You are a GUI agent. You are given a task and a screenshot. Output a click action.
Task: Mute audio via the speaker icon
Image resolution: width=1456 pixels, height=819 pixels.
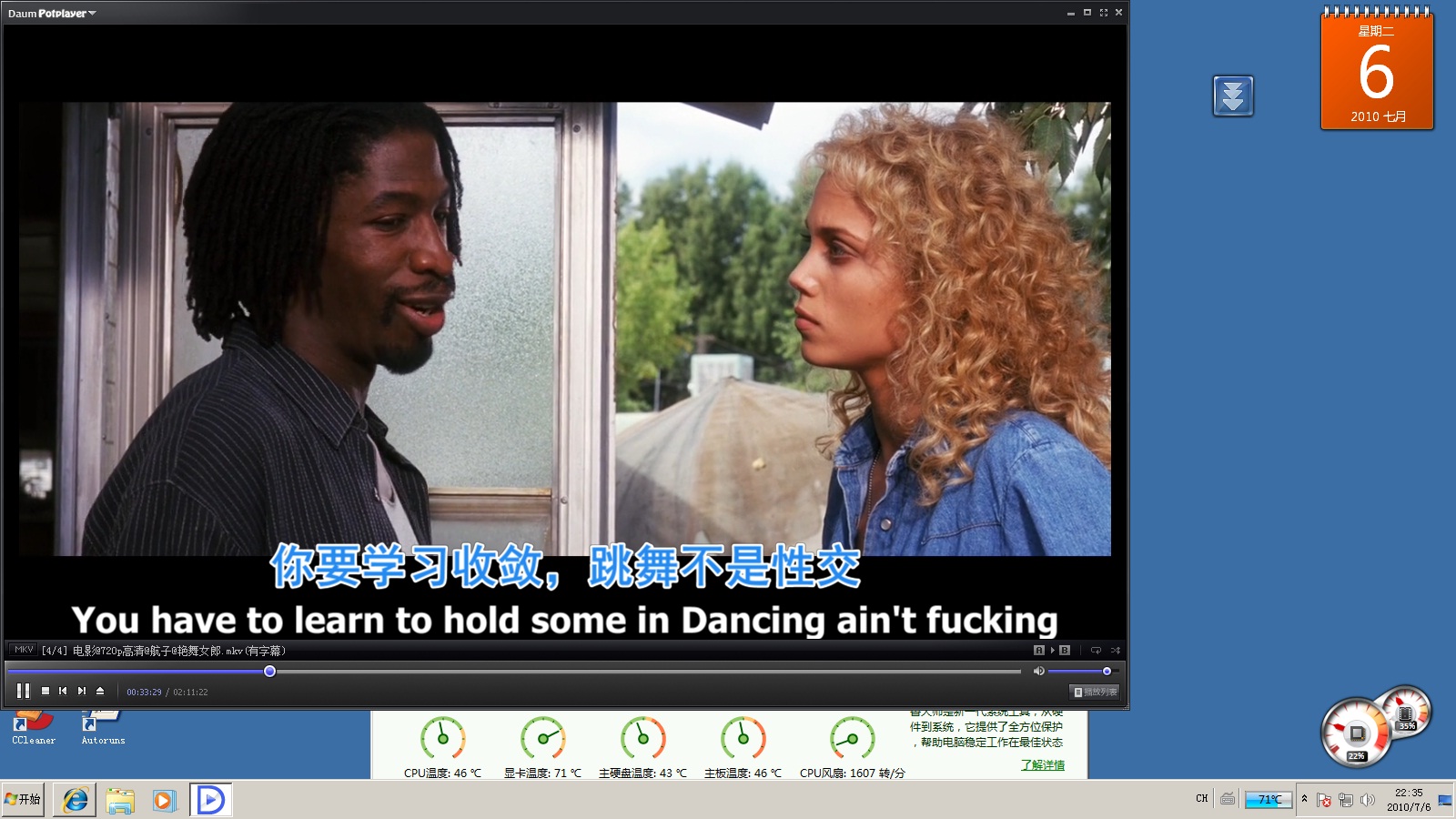coord(1038,672)
